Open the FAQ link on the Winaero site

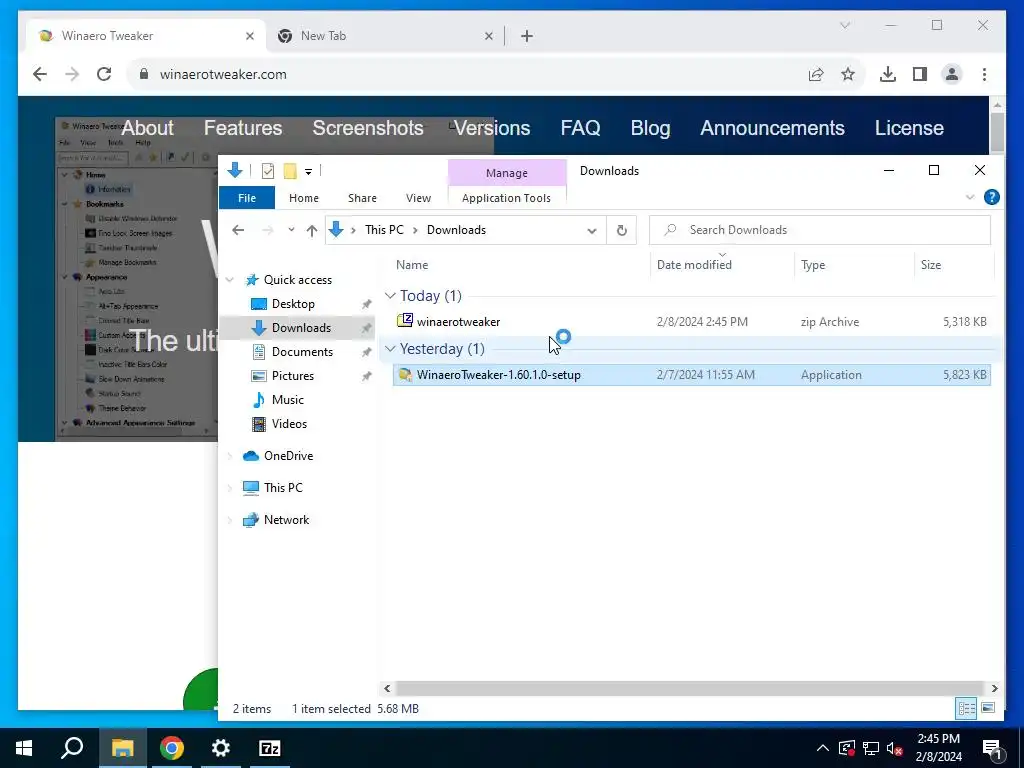click(580, 128)
